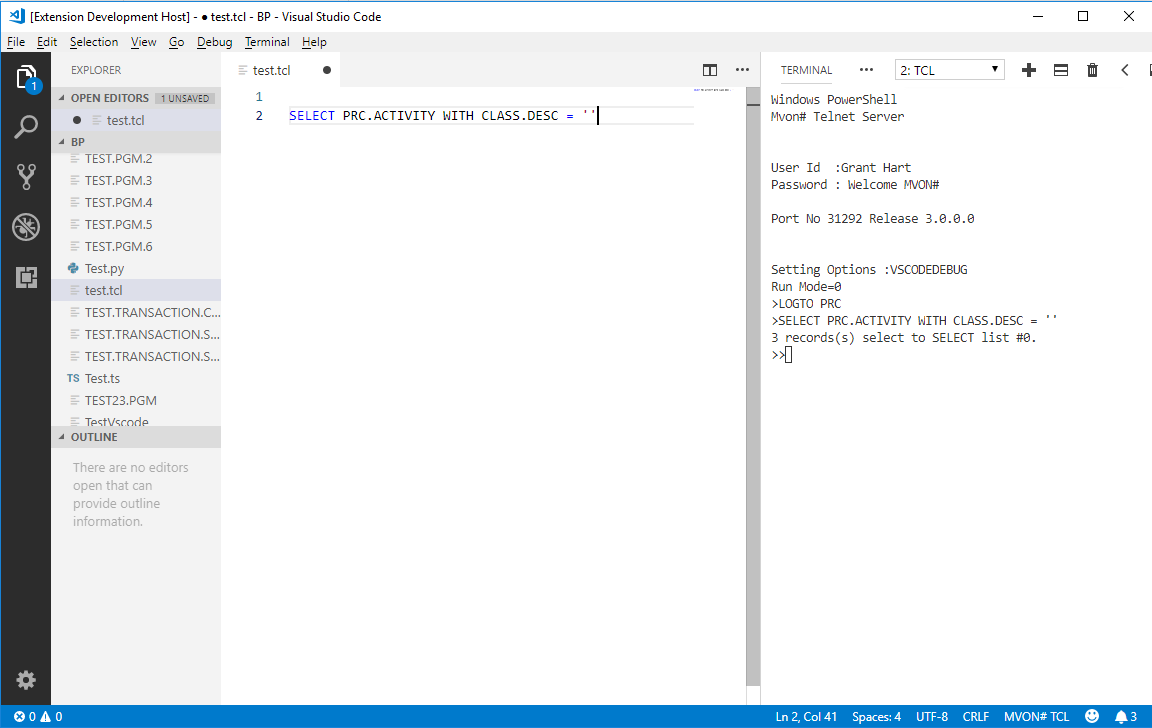Viewport: 1152px width, 728px height.
Task: Open the Help menu
Action: tap(314, 42)
